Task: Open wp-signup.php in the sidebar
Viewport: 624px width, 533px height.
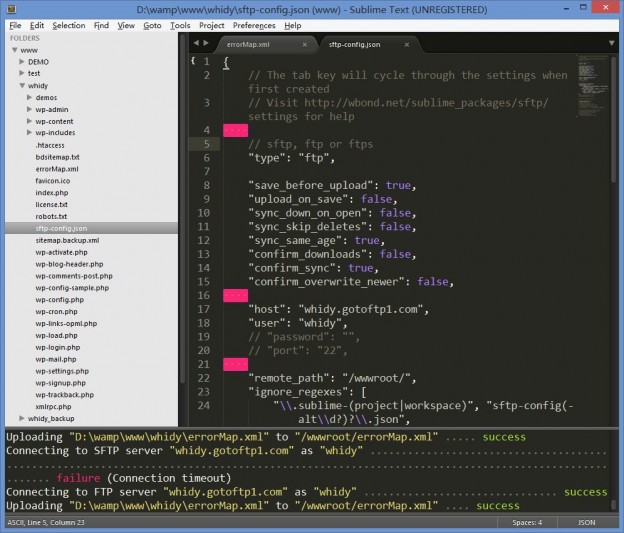Action: pyautogui.click(x=60, y=383)
